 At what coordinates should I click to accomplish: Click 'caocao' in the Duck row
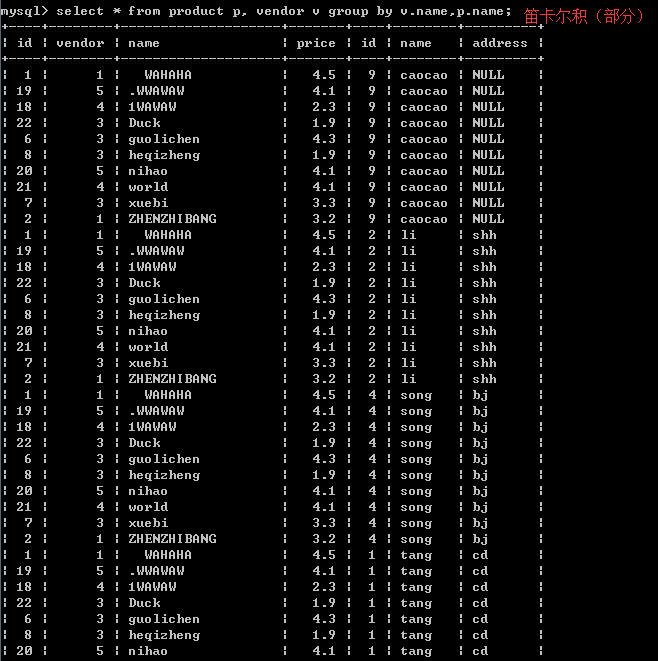[x=424, y=123]
